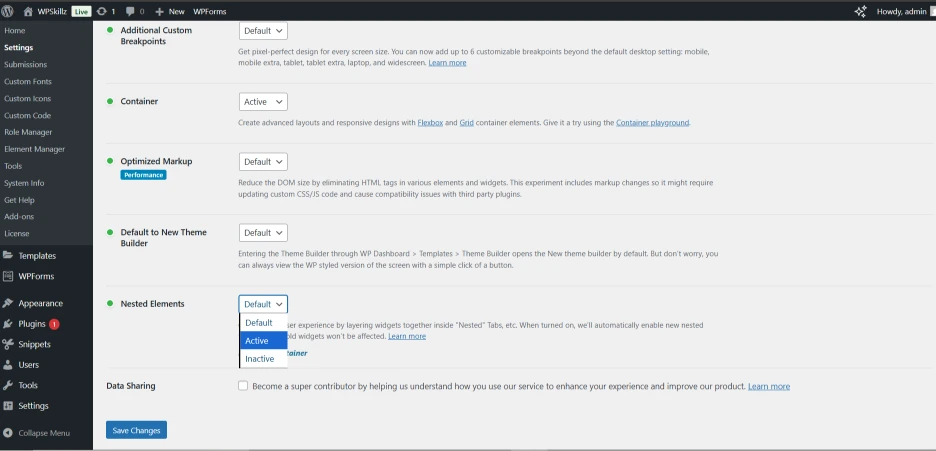Open Submissions in the sidebar
Viewport: 936px width, 451px height.
coord(25,64)
